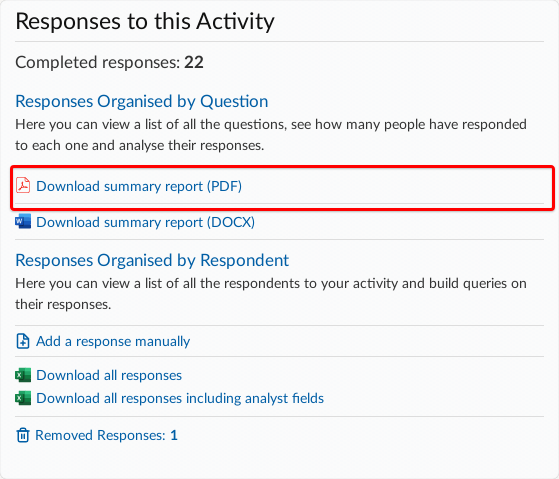Screen dimensions: 559x479
Task: Click the Completed responses label
Action: (98, 62)
